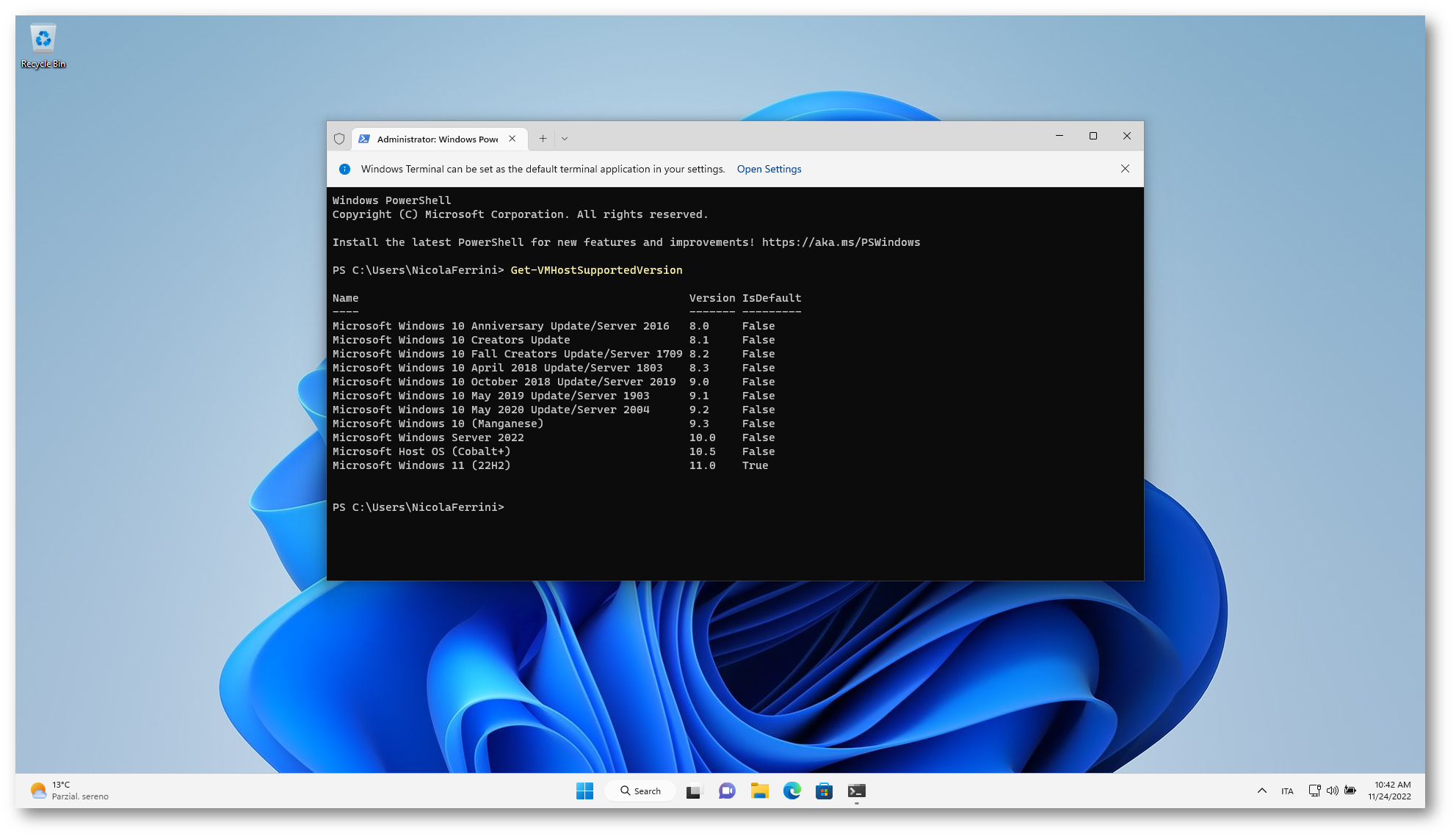Click the Version column header
This screenshot has height=839, width=1456.
(711, 298)
